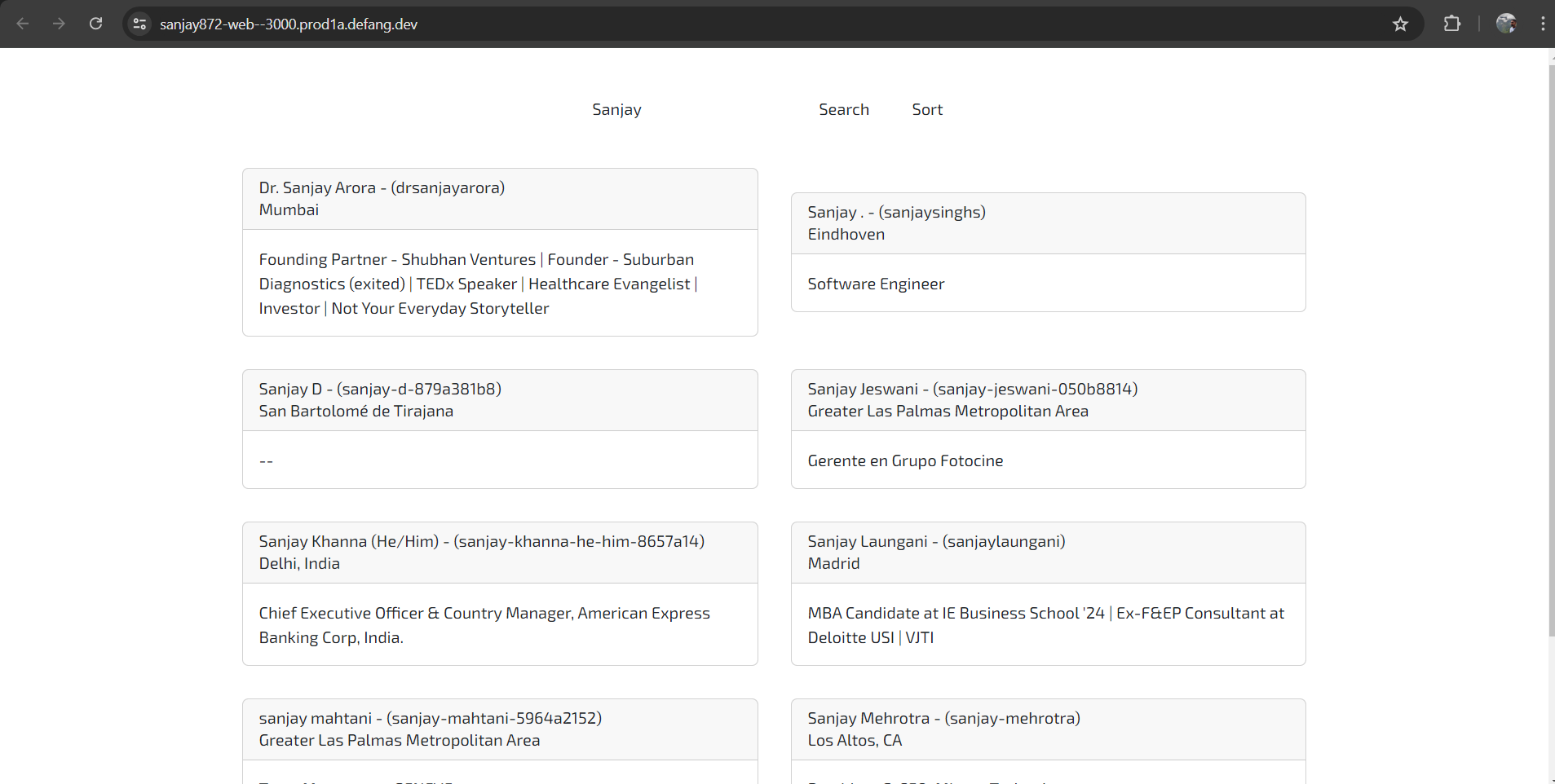Click the Sort button

coord(926,109)
